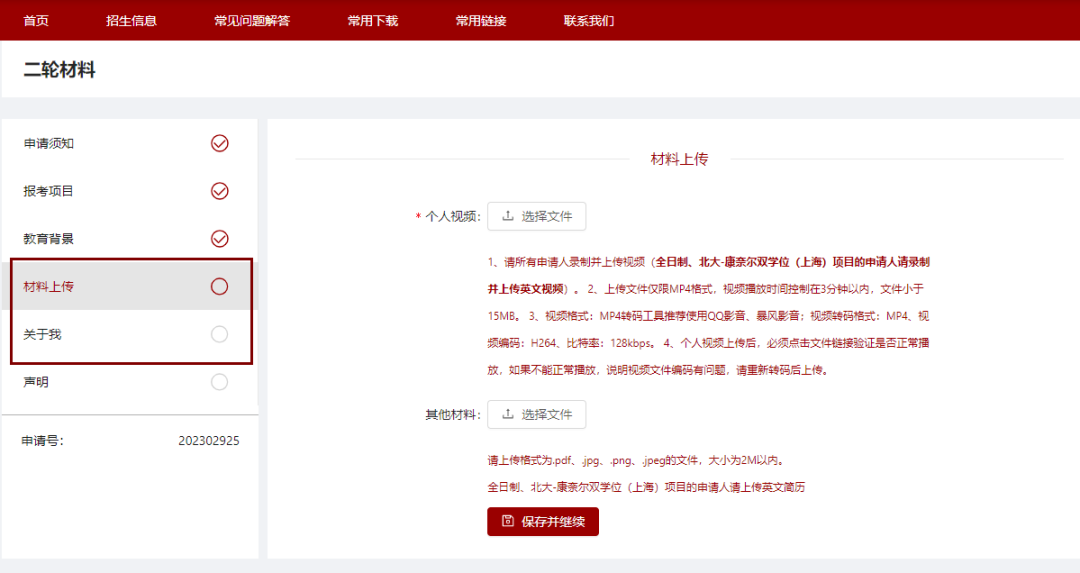Click the application number 202302925
The image size is (1080, 573).
209,441
